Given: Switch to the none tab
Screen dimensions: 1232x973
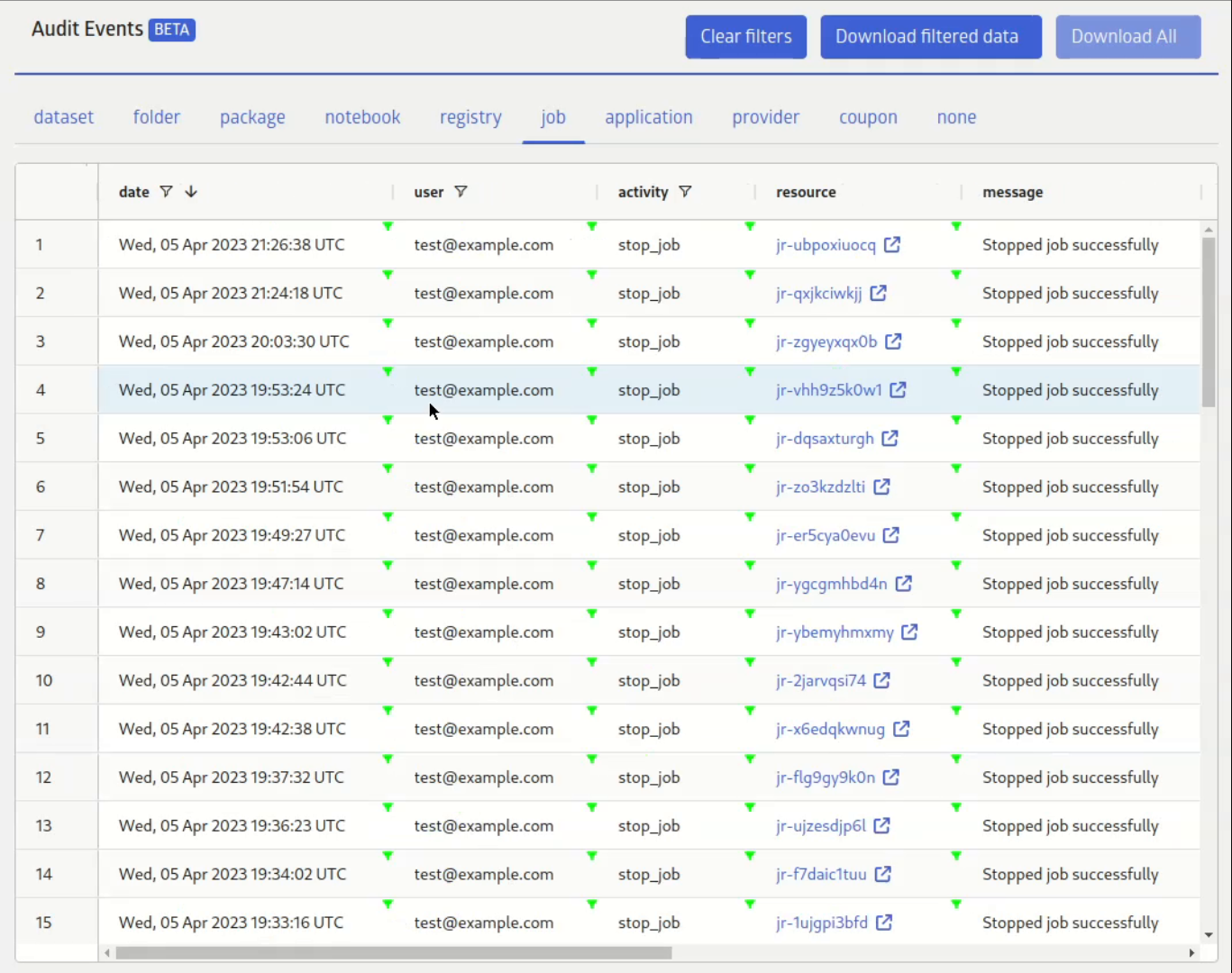Looking at the screenshot, I should (x=956, y=117).
